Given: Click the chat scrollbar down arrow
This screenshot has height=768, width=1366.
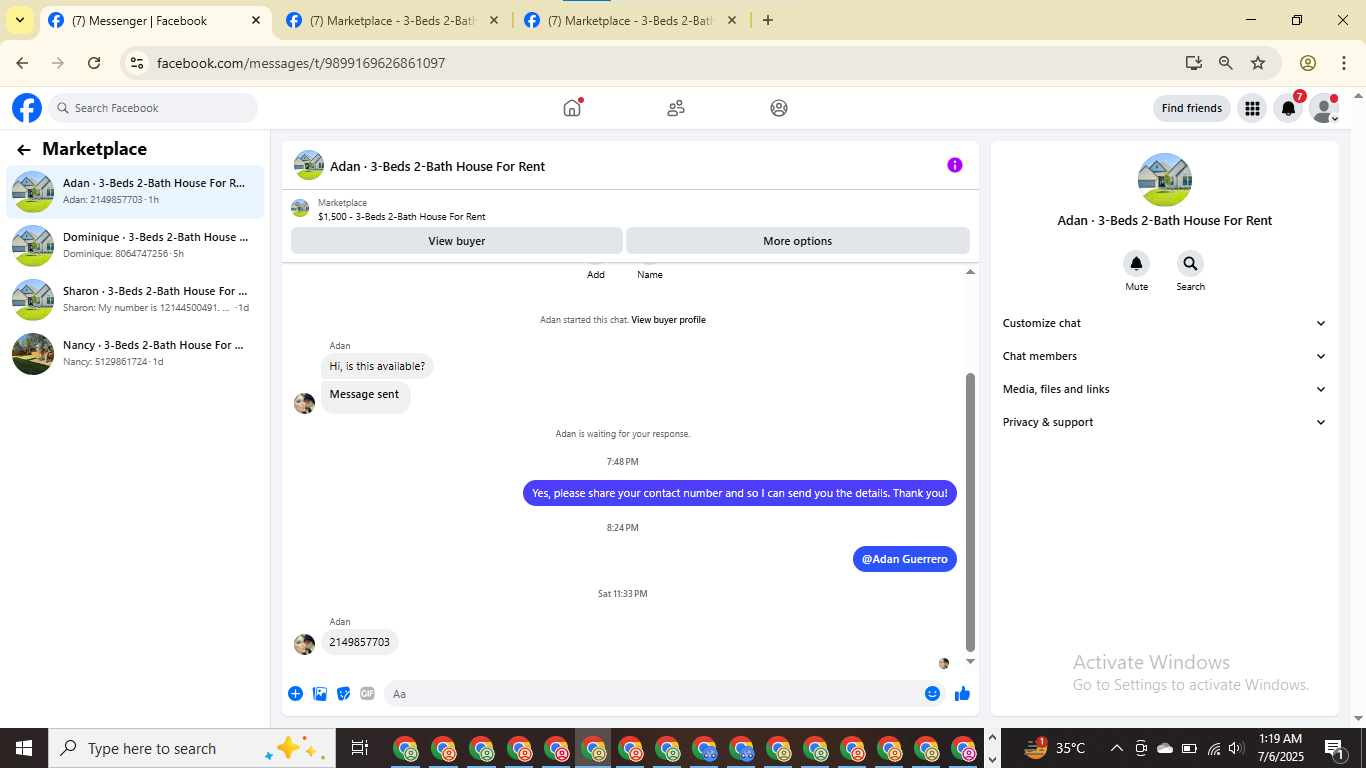Looking at the screenshot, I should 970,661.
